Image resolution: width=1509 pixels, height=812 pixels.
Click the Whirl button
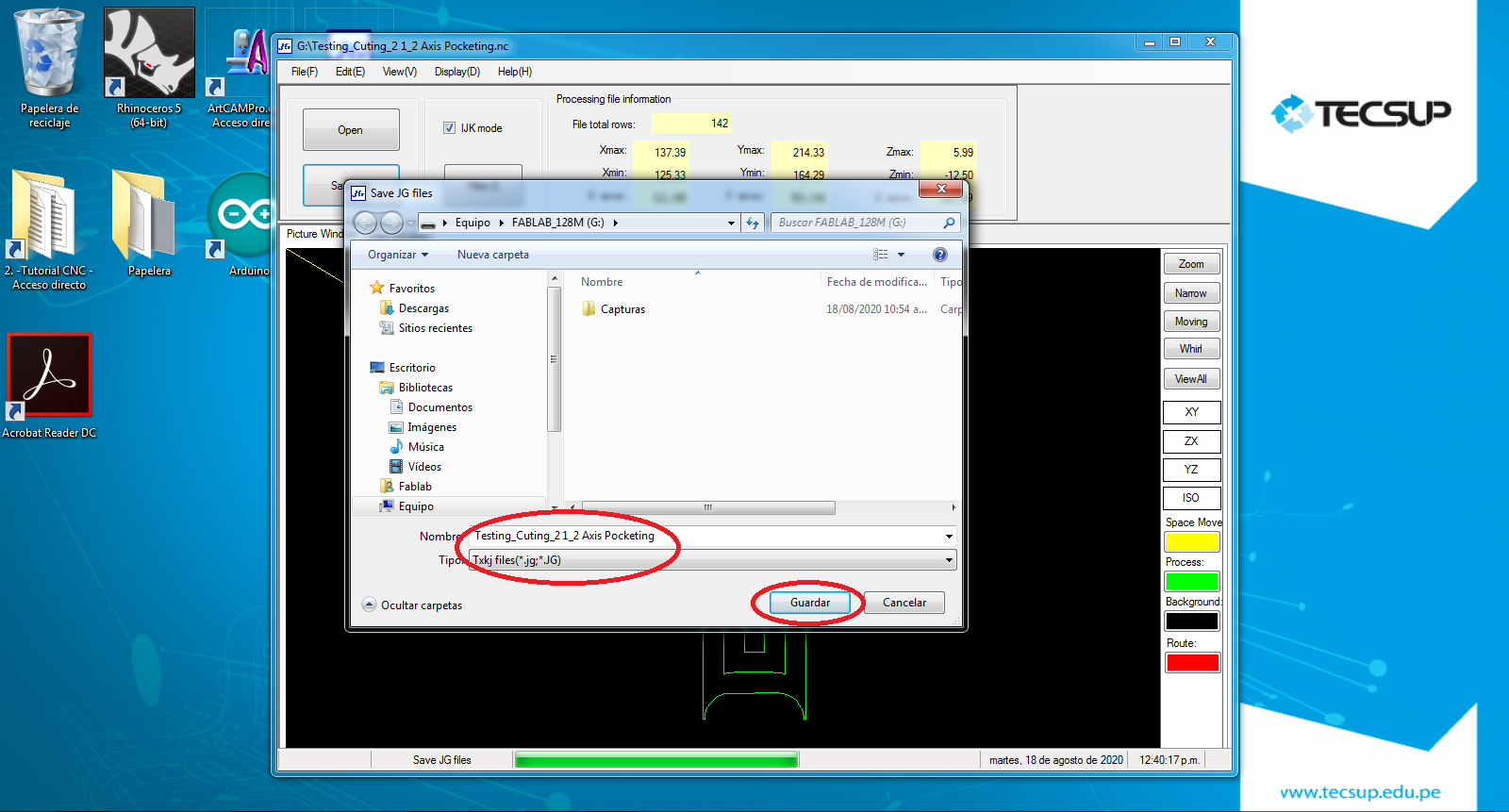click(x=1191, y=349)
